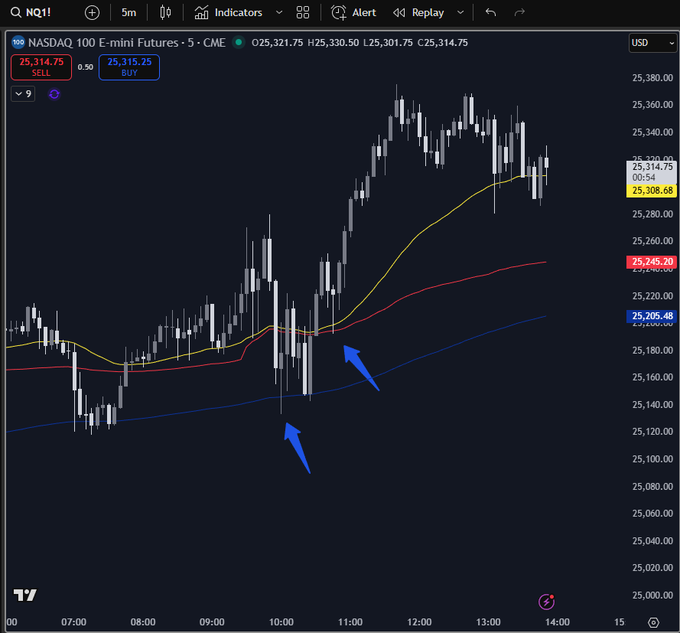The width and height of the screenshot is (680, 633).
Task: Click the close value C25,314.75
Action: tap(443, 42)
